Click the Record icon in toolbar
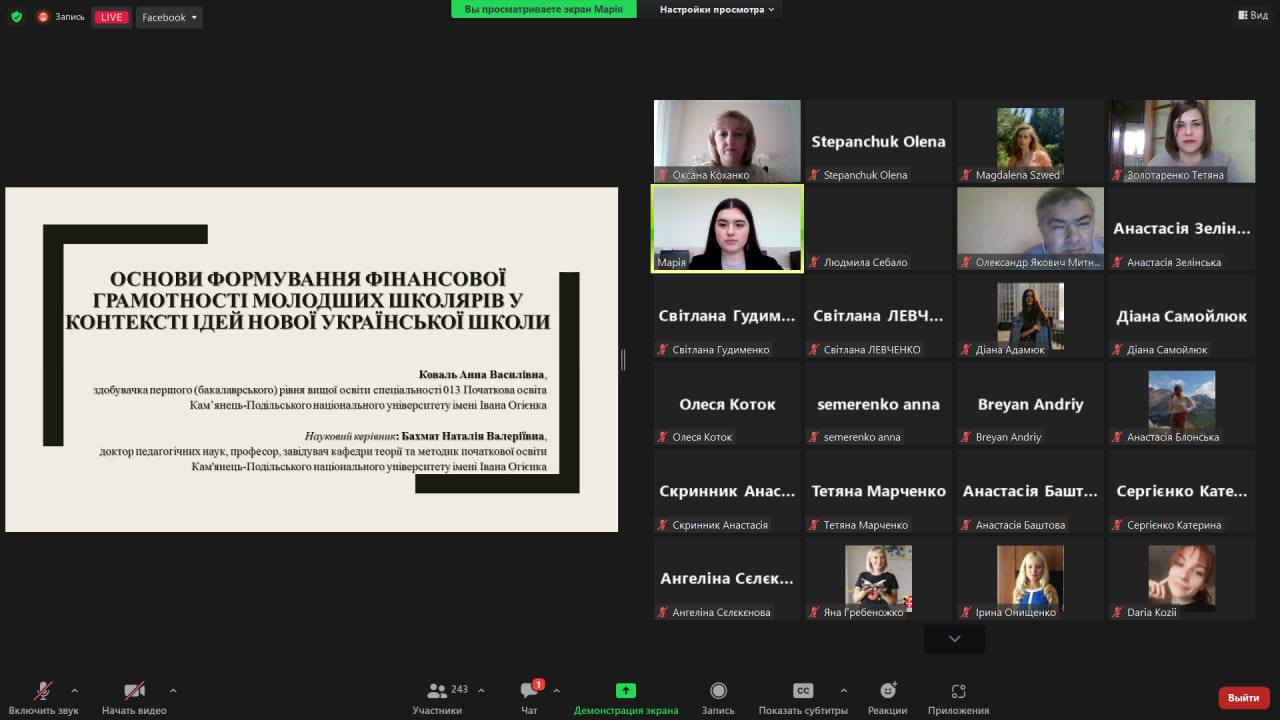Viewport: 1280px width, 720px height. (x=718, y=691)
